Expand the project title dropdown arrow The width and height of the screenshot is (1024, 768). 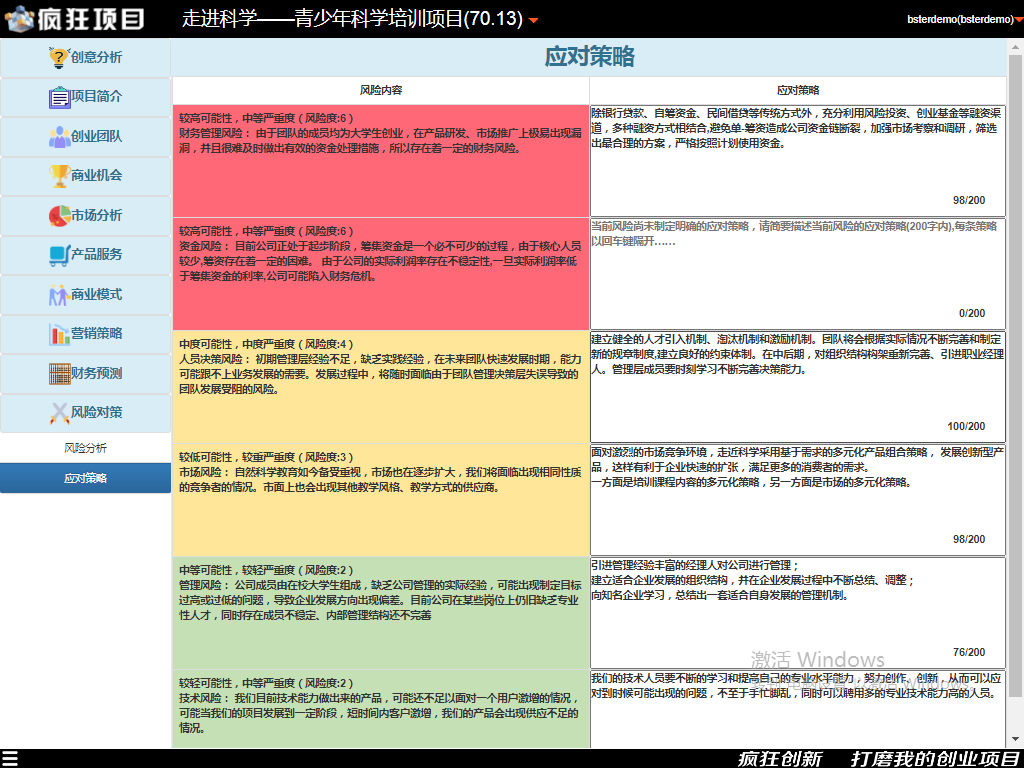coord(533,21)
